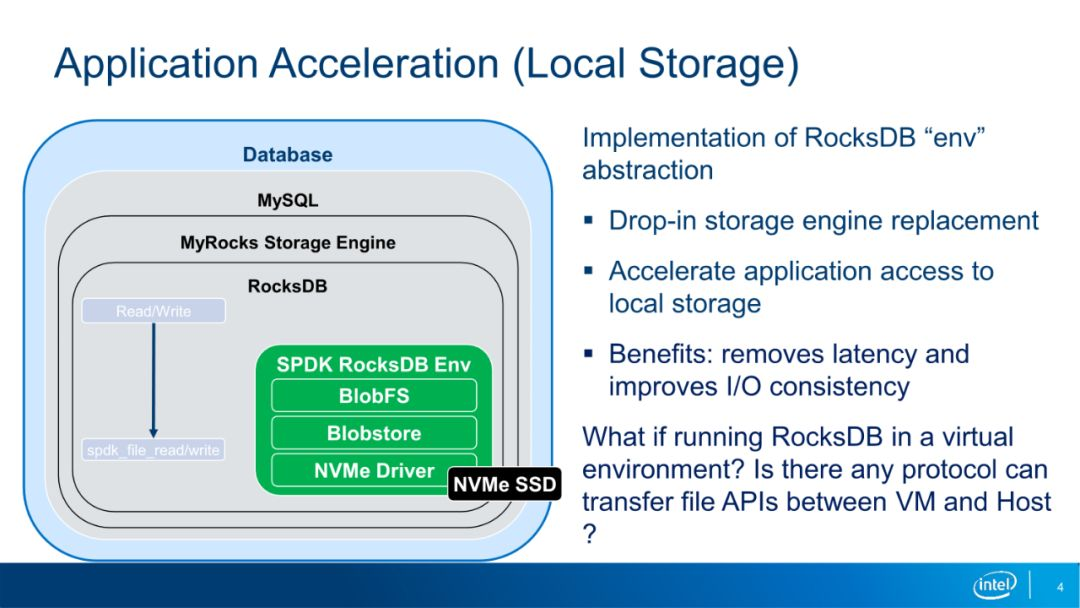
Task: Click the slide number '4'
Action: point(1060,587)
